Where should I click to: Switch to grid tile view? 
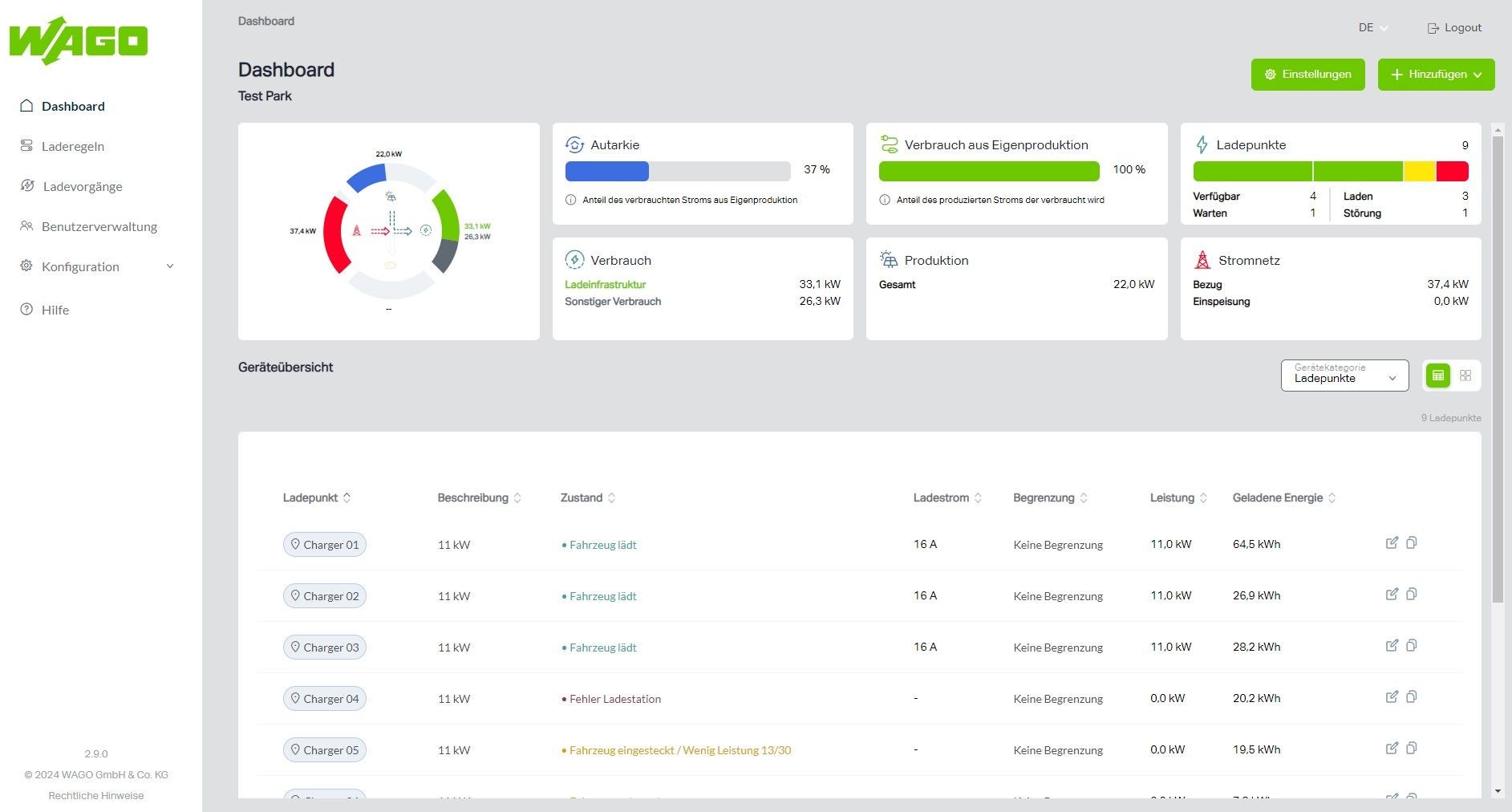click(x=1465, y=376)
